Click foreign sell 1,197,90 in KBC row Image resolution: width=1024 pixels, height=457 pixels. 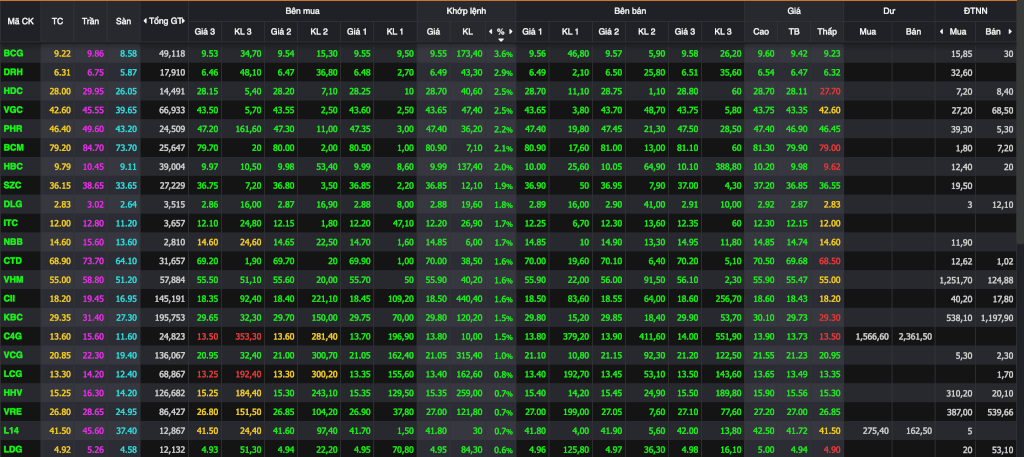tap(999, 319)
